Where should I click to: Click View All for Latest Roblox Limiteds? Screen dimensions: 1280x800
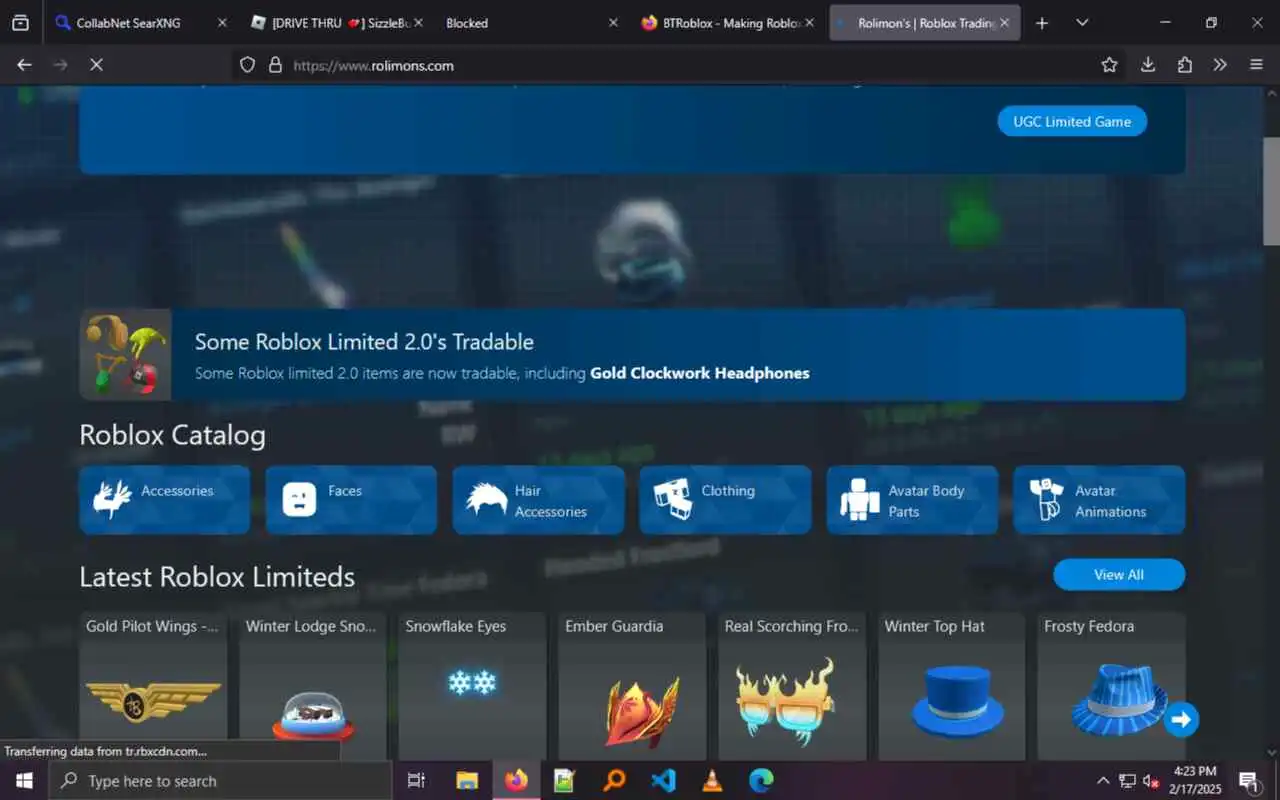(1119, 575)
